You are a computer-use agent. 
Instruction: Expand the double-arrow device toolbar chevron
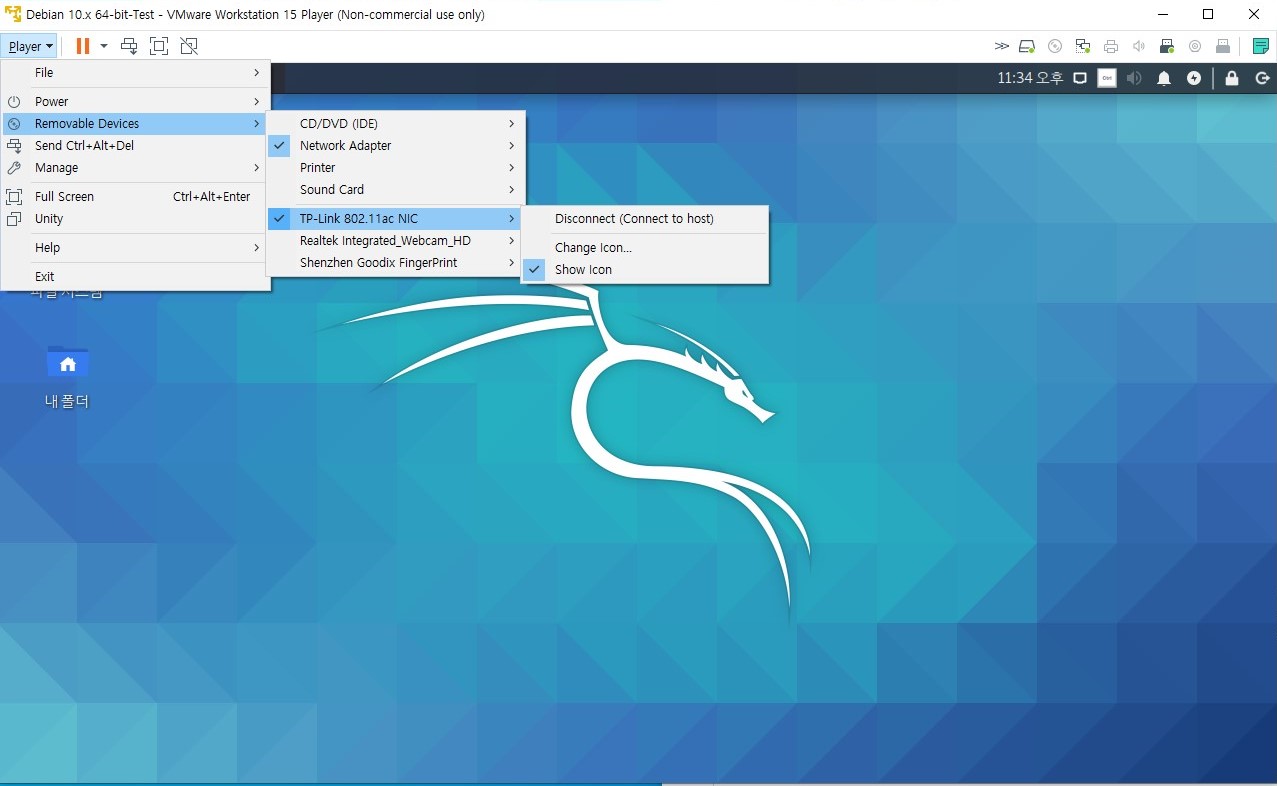[x=1002, y=46]
